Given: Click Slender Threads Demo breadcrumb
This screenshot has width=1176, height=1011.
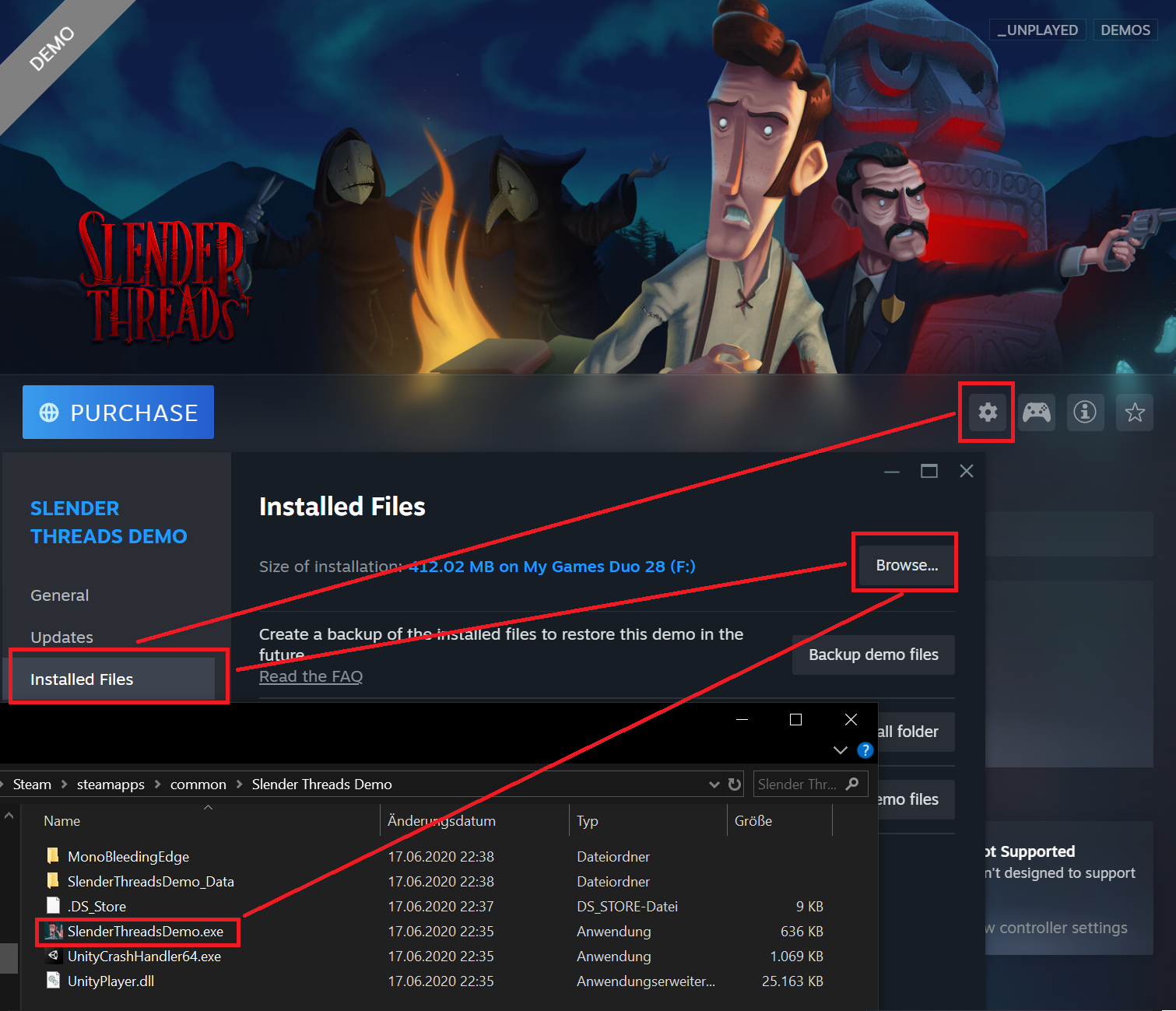Looking at the screenshot, I should pos(322,785).
